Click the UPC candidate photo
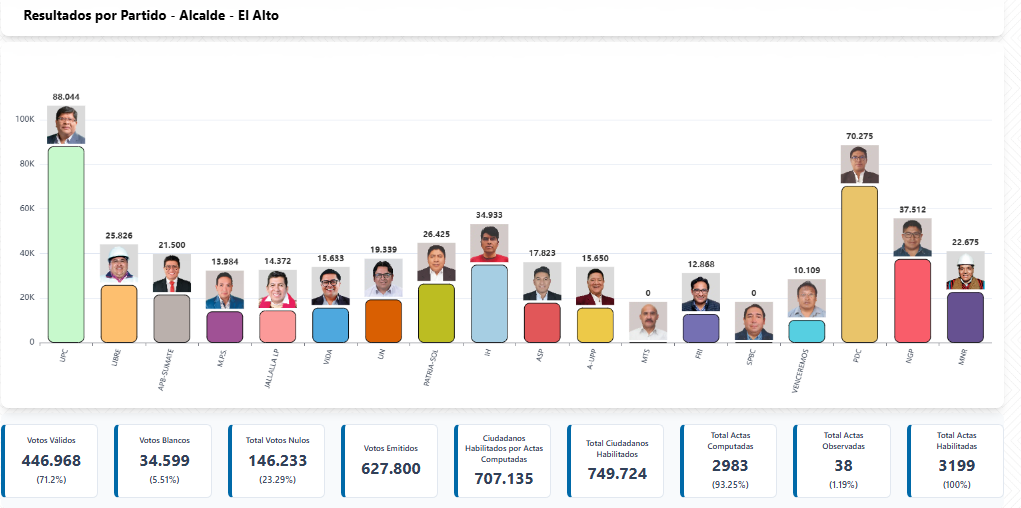Image resolution: width=1021 pixels, height=508 pixels. [x=66, y=125]
